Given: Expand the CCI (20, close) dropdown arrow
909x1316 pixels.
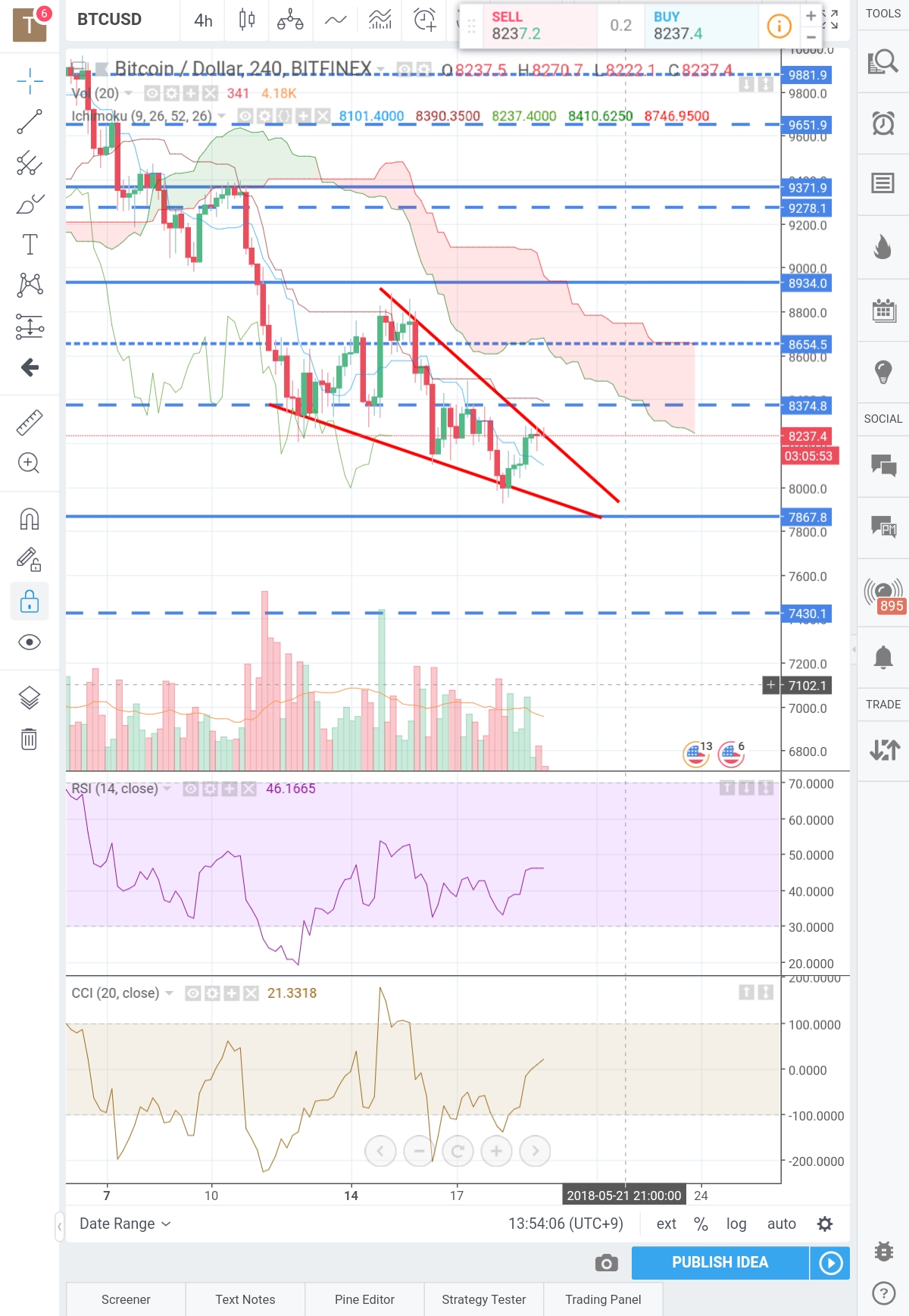Looking at the screenshot, I should pyautogui.click(x=169, y=993).
